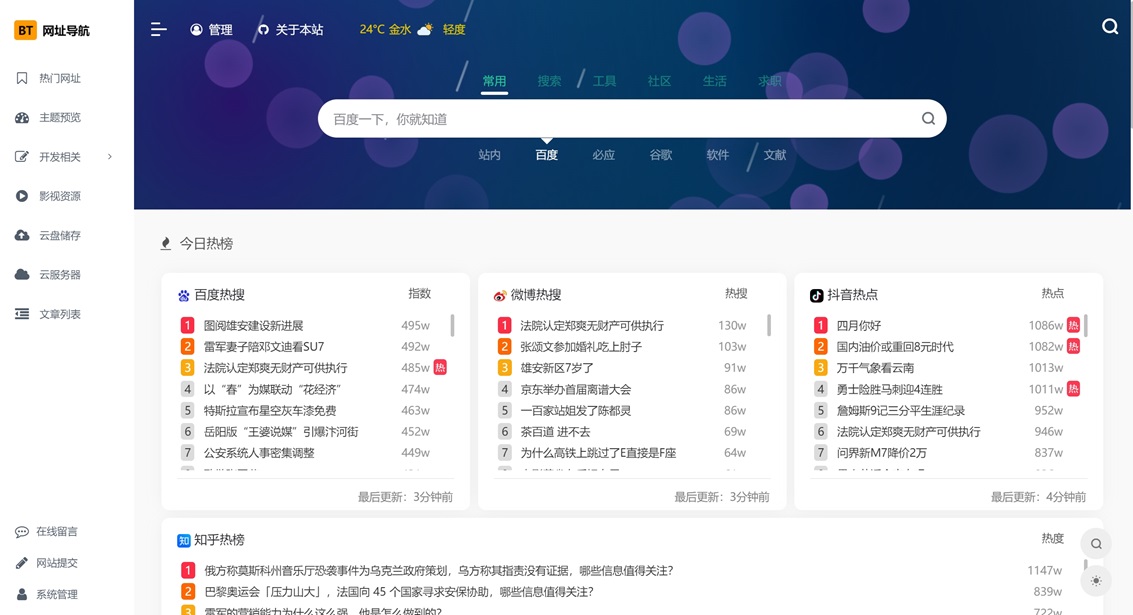The height and width of the screenshot is (615, 1133).
Task: Open 雷军妻子陪邓文迪看SU7 headline
Action: pyautogui.click(x=264, y=346)
